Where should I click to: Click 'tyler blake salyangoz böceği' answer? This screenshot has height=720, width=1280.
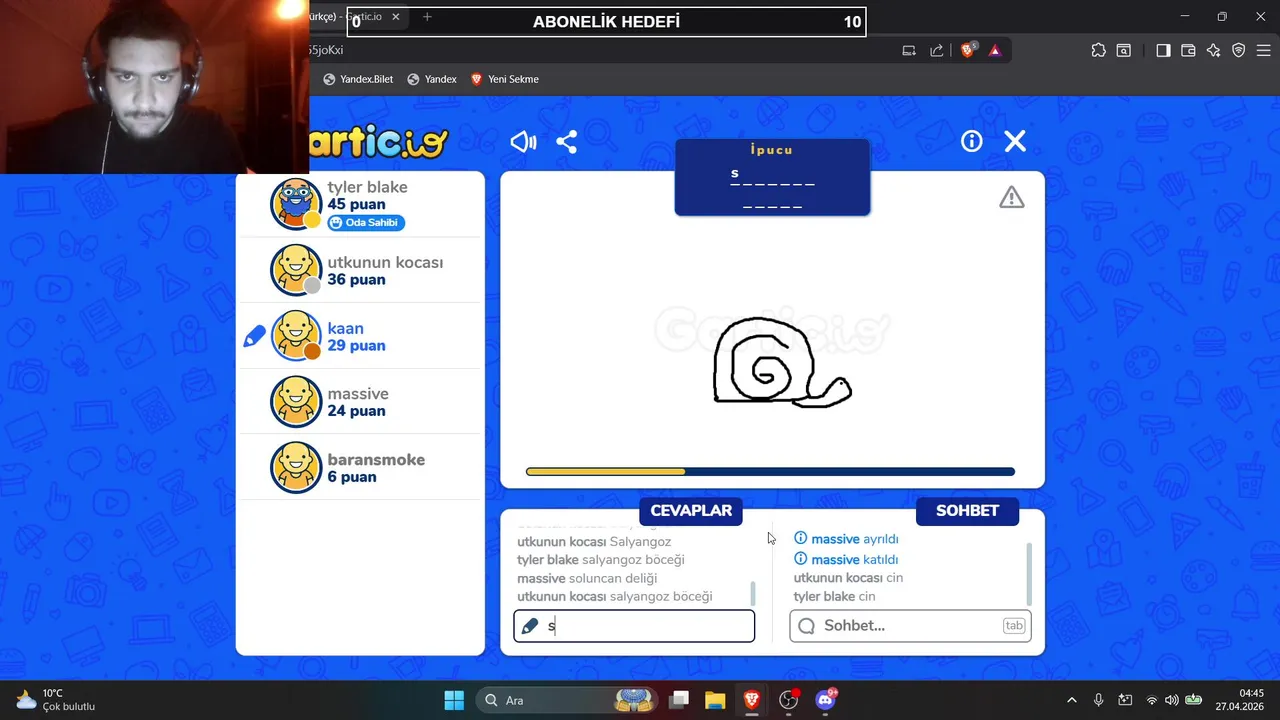601,560
